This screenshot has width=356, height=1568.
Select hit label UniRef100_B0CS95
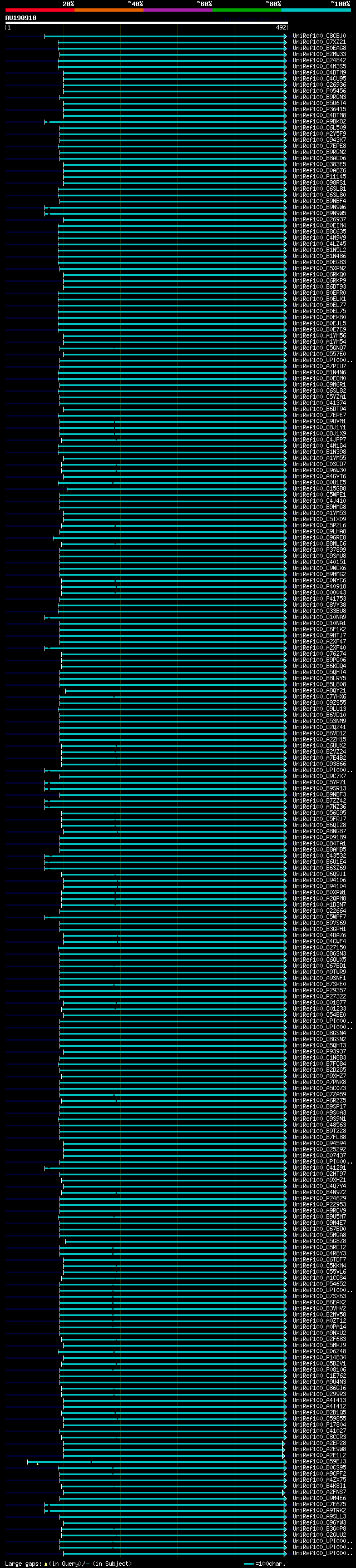click(x=319, y=1467)
